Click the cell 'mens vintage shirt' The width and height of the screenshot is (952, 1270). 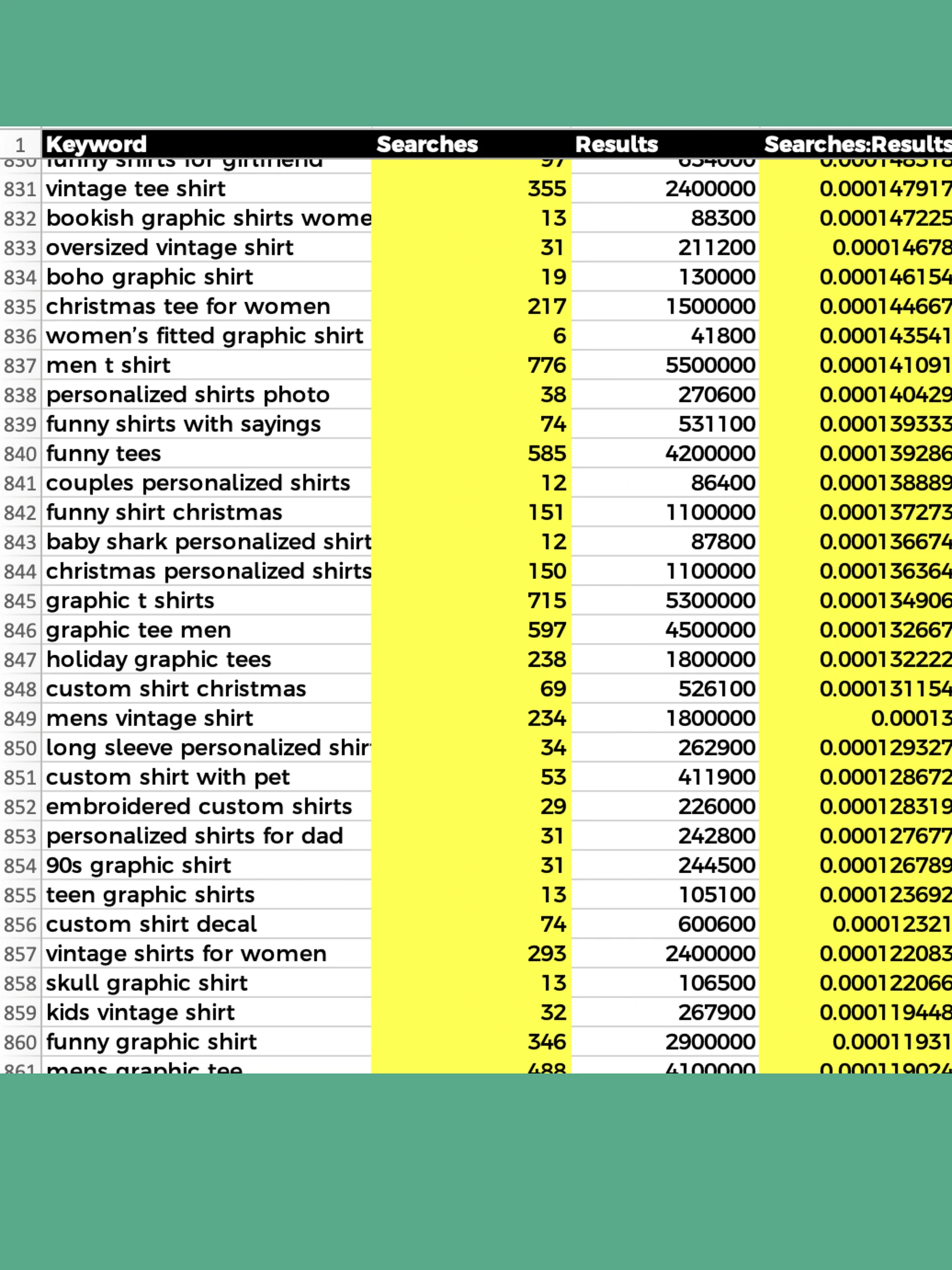tap(207, 719)
